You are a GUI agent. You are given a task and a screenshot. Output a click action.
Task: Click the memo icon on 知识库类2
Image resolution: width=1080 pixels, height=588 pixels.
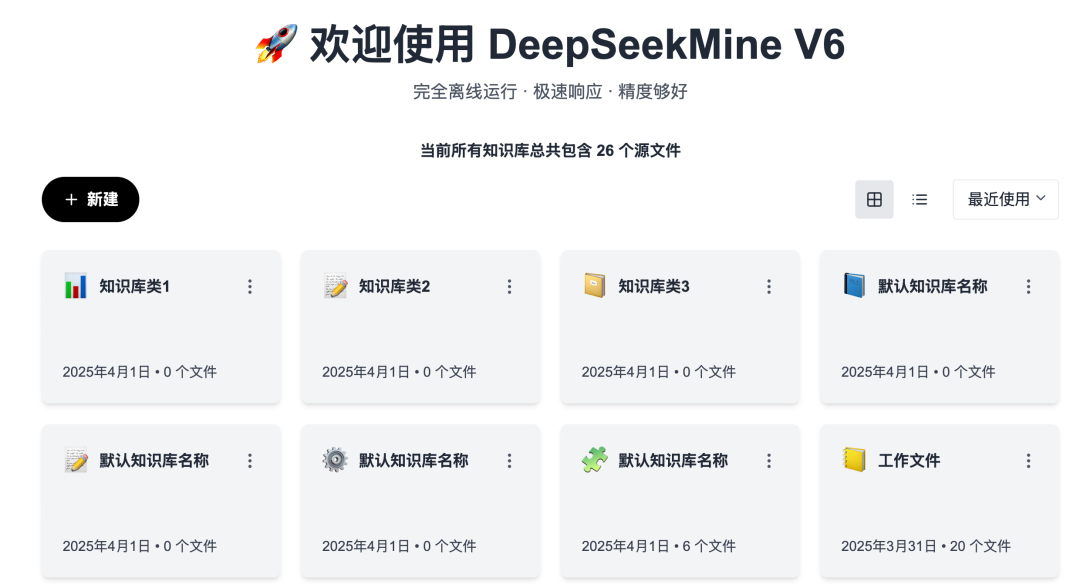335,286
